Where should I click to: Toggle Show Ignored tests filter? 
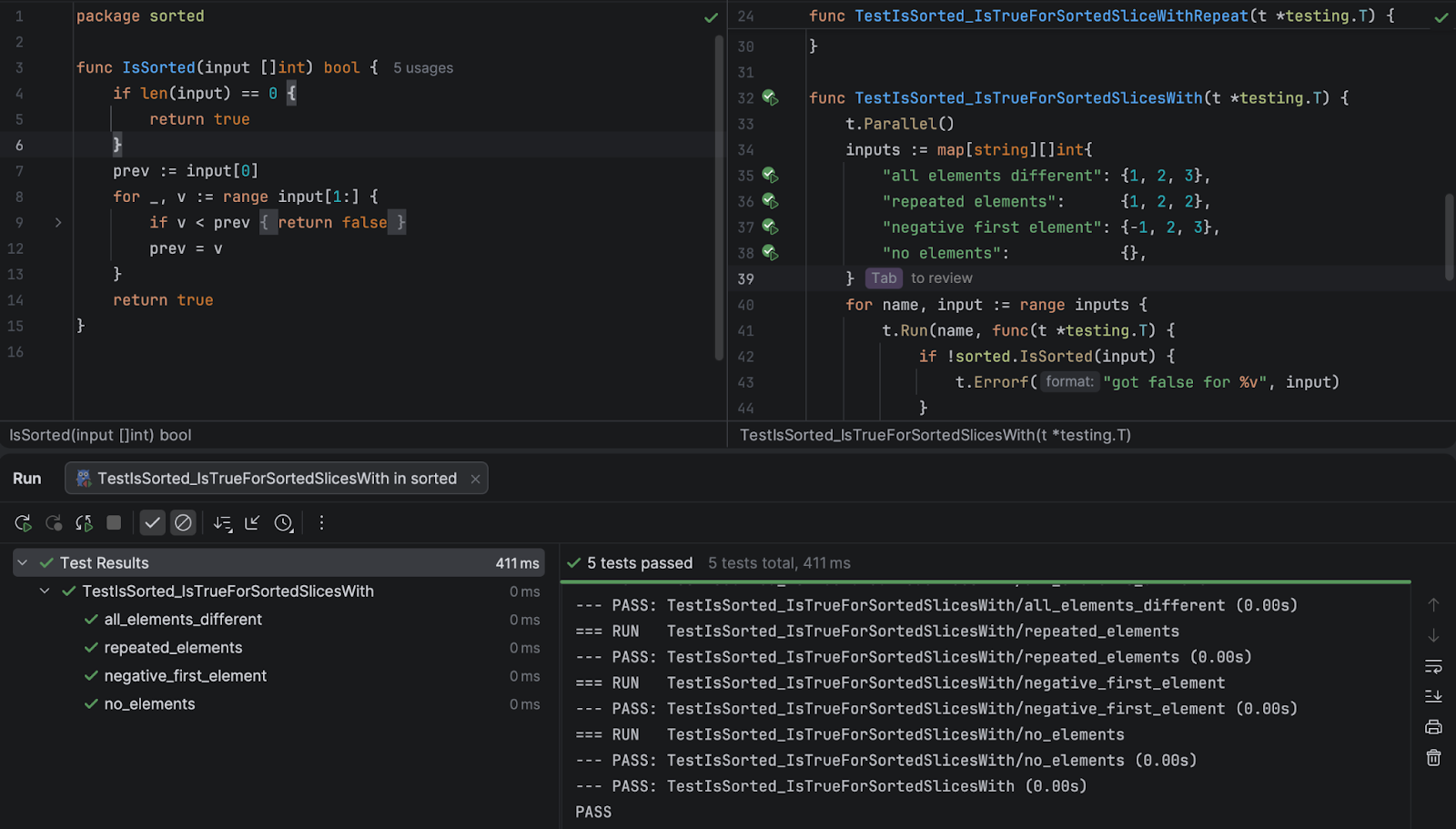click(183, 523)
